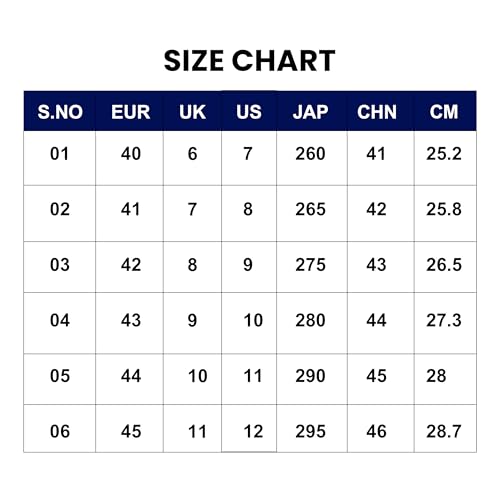Screen dimensions: 500x500
Task: Select the CM column header
Action: [444, 112]
